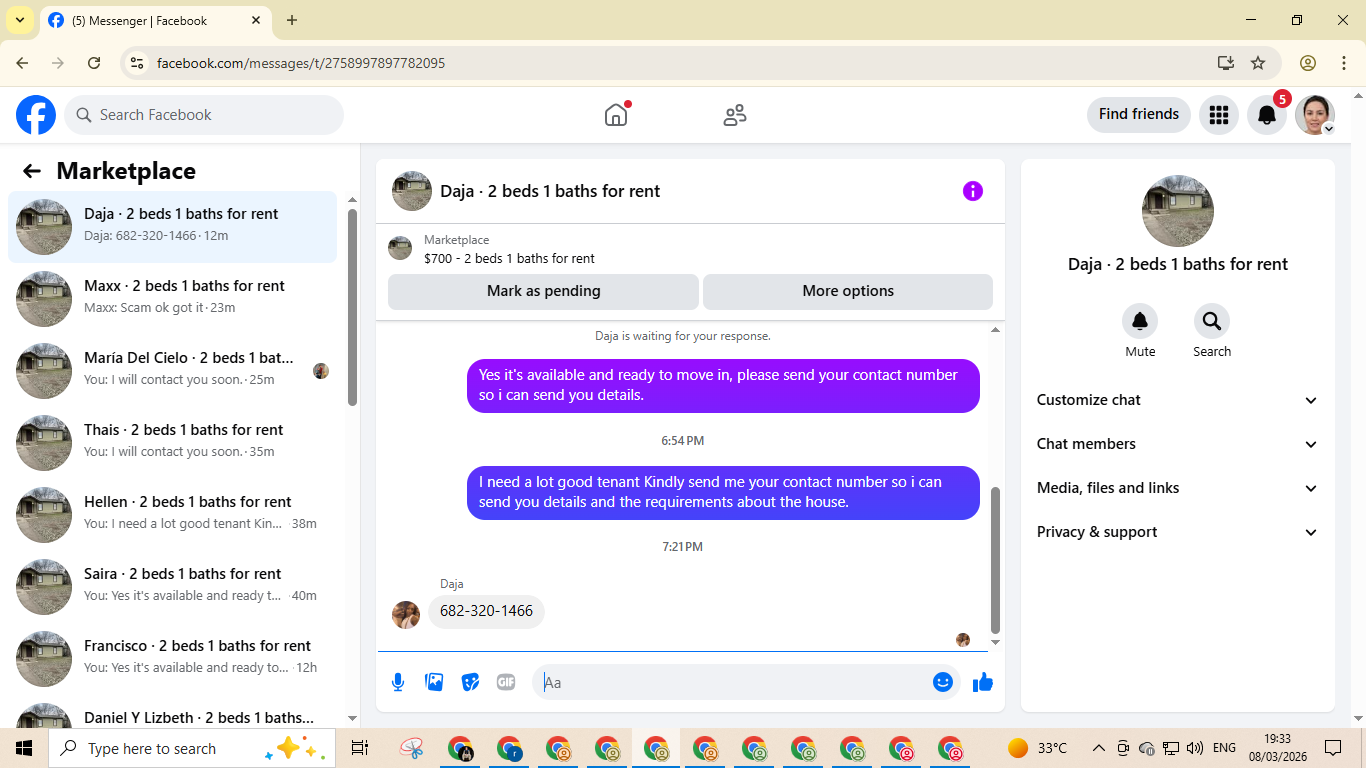Screen dimensions: 1366x768
Task: Open the $700 Marketplace listing link
Action: click(x=509, y=258)
